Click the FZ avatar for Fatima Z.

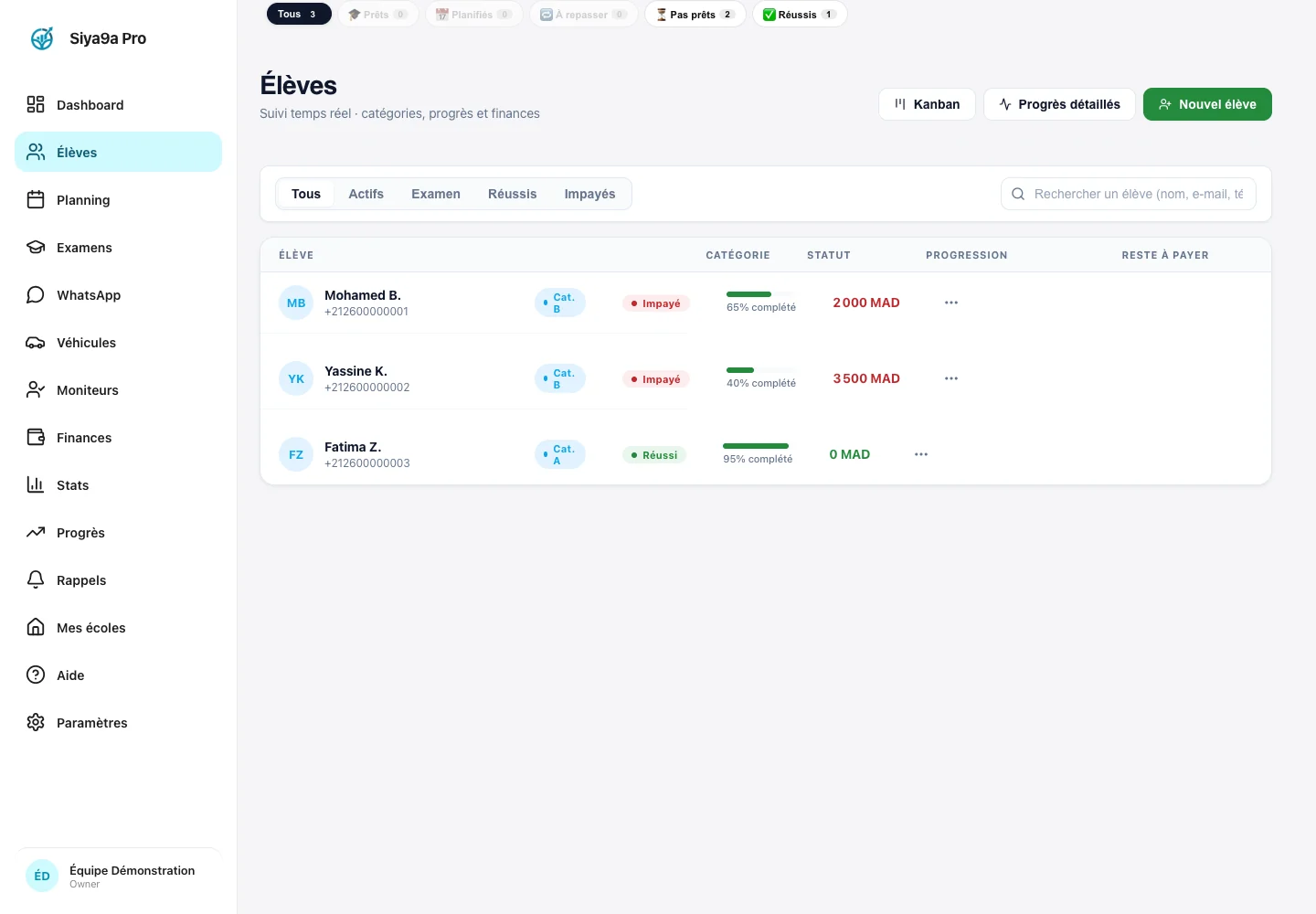(296, 454)
